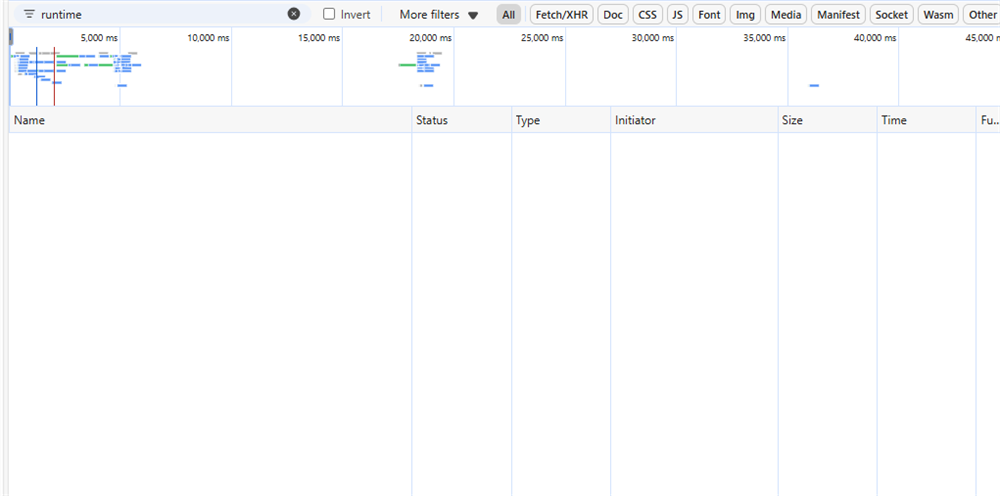Show only Wasm requests
The width and height of the screenshot is (1000, 496).
tap(938, 15)
